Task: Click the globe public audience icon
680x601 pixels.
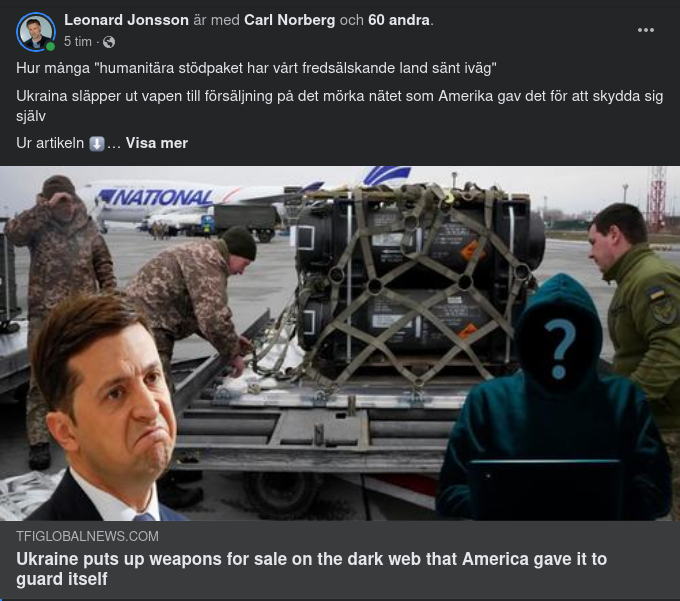Action: point(109,42)
